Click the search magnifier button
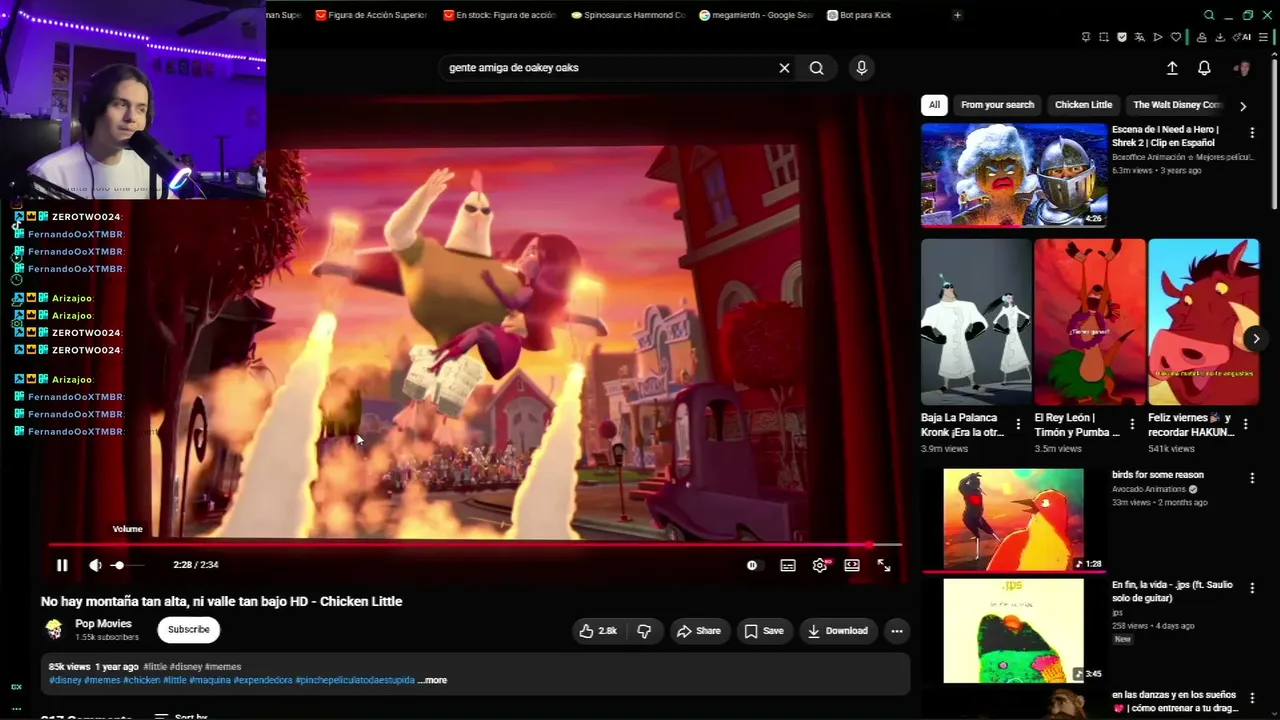Screen dimensions: 1280x720 tap(817, 68)
